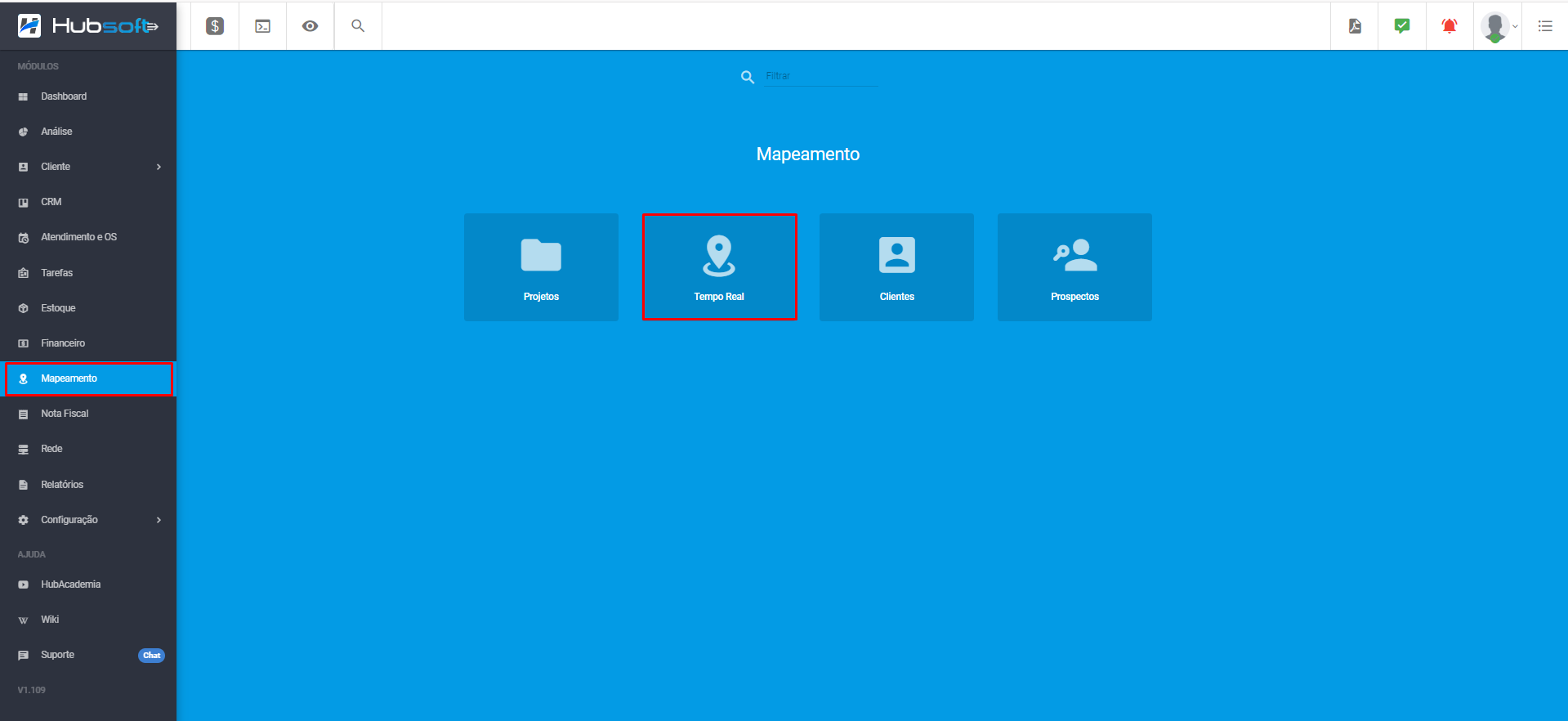The image size is (1568, 721).
Task: Click the Relatórios document icon
Action: 23,485
